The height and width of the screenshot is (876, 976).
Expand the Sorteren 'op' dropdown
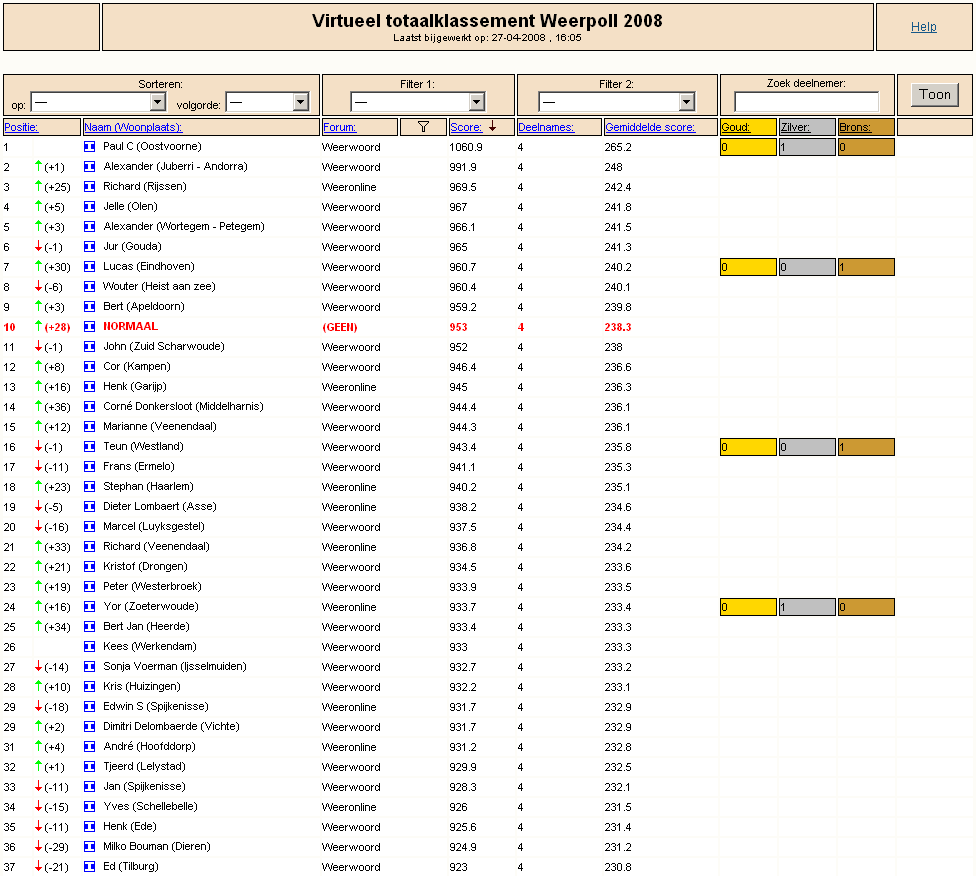[98, 101]
